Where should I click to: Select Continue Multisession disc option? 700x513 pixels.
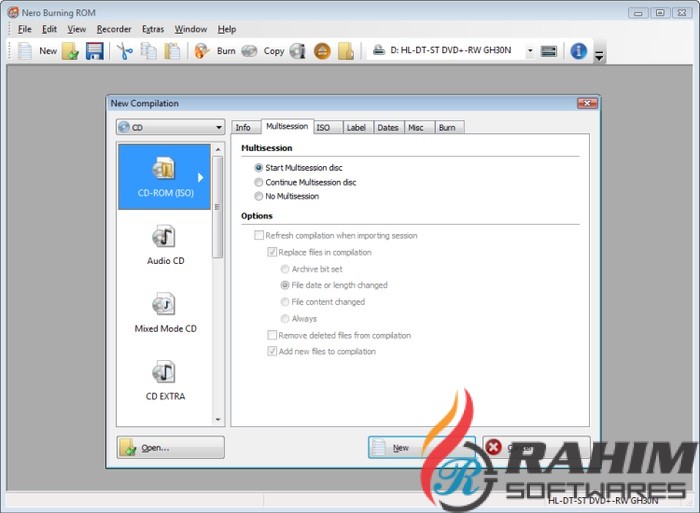point(305,182)
